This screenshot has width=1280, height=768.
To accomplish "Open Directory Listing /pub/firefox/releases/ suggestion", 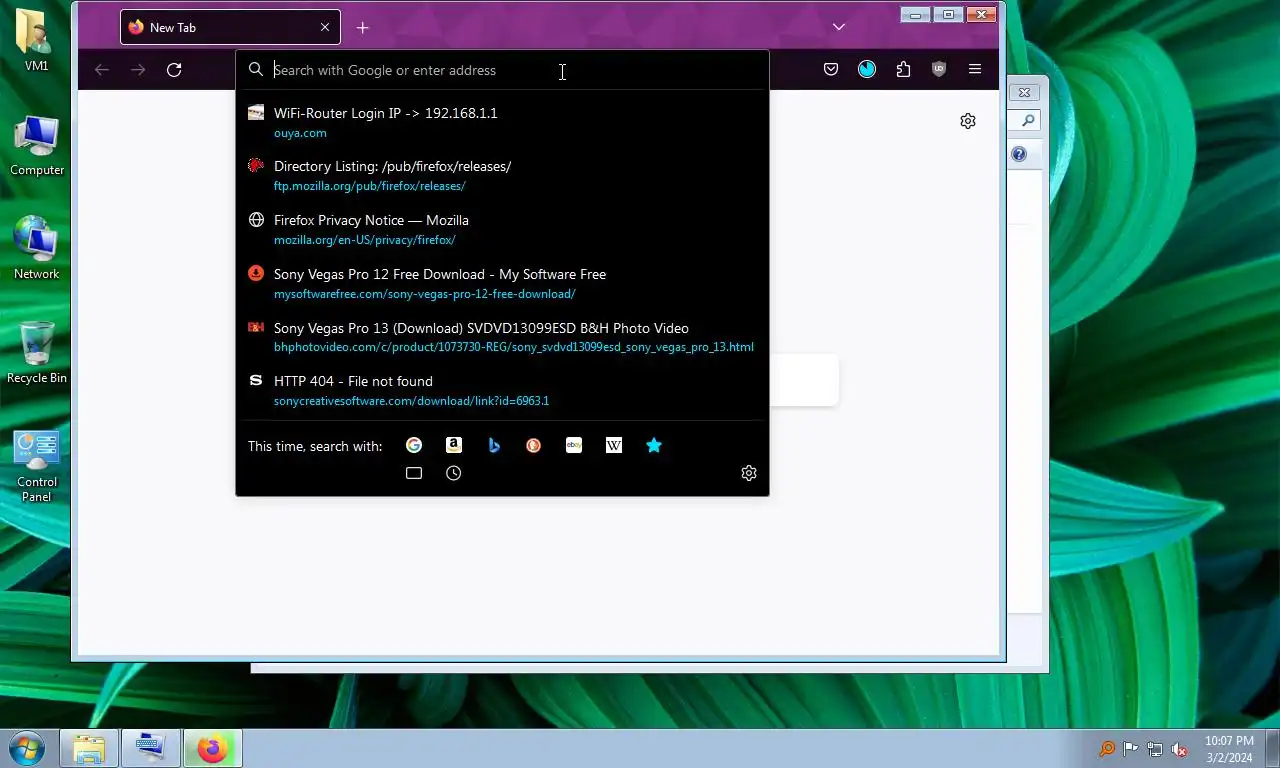I will point(502,176).
